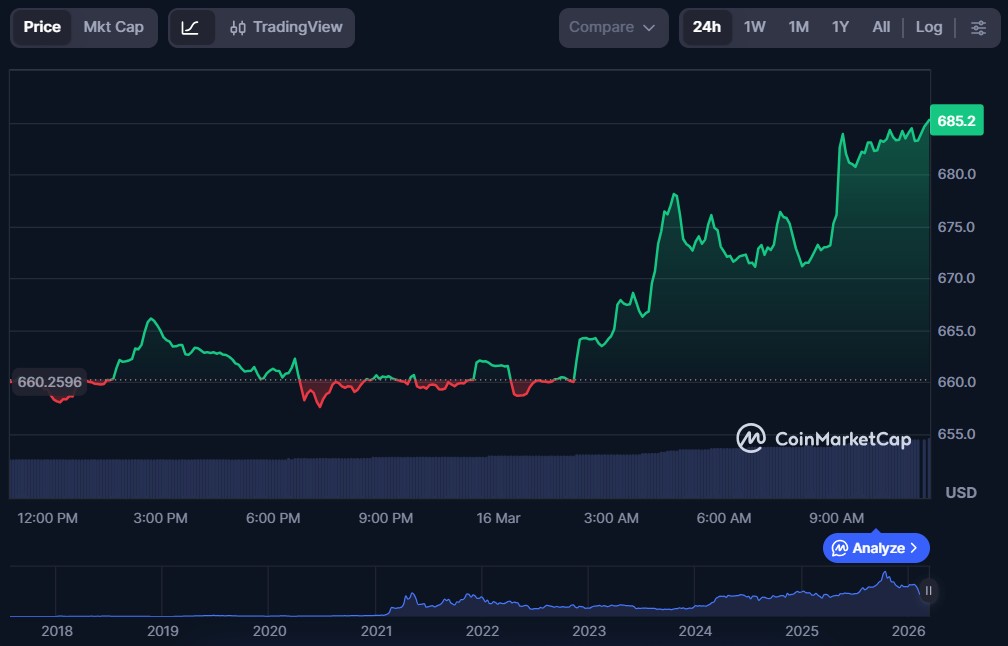Select the 1M time range
This screenshot has height=646, width=1008.
[798, 27]
